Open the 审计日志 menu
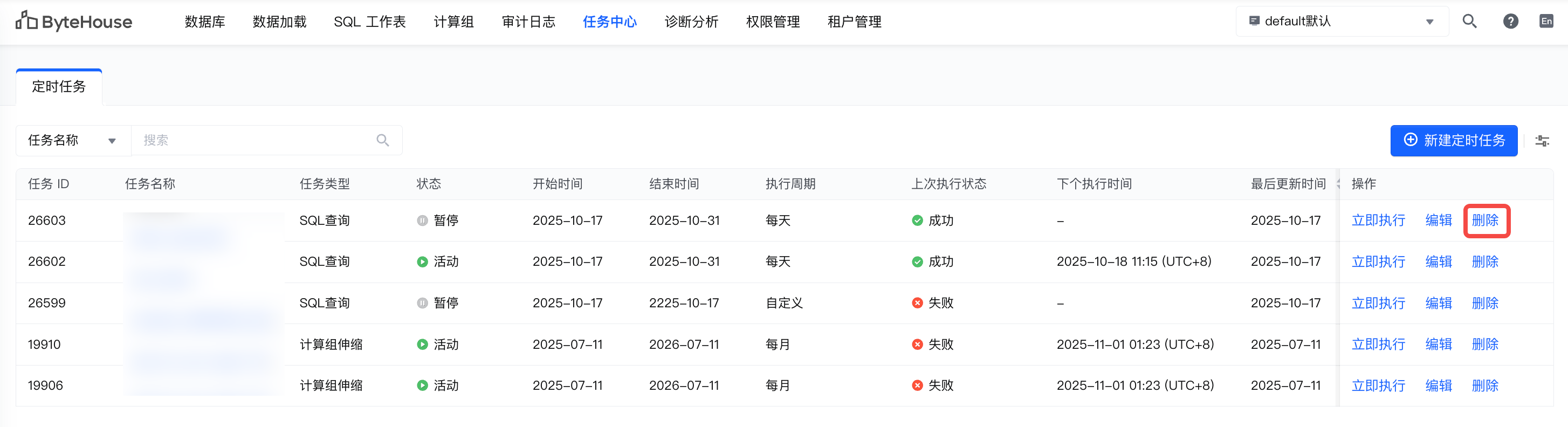The image size is (1568, 427). [528, 22]
